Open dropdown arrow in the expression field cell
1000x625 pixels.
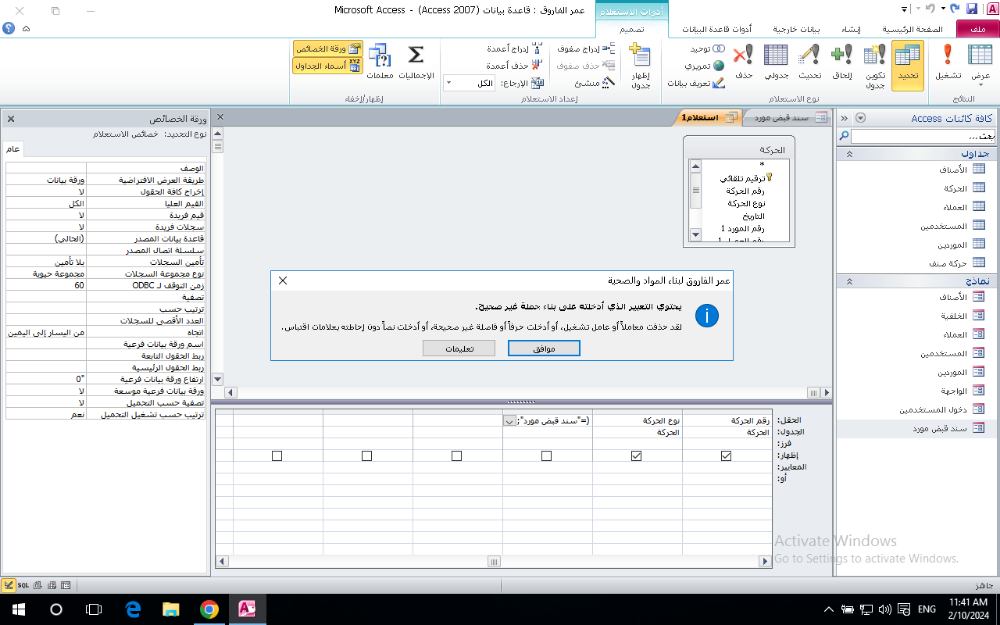[510, 421]
